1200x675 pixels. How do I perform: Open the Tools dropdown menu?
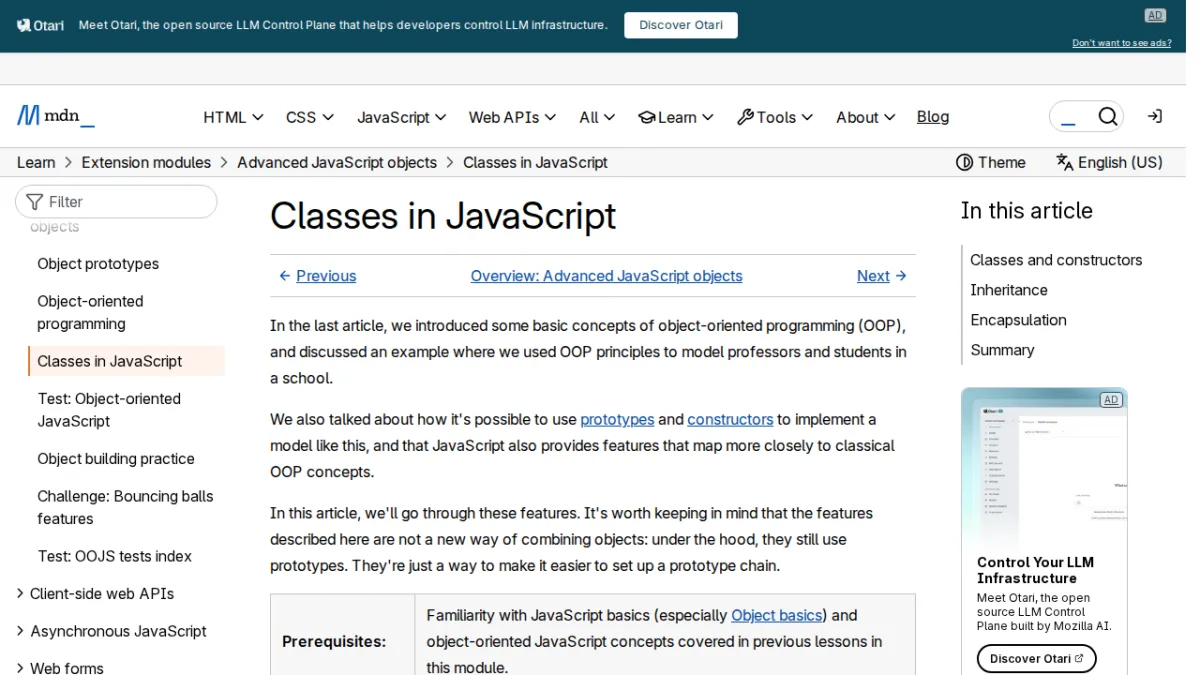pos(775,117)
